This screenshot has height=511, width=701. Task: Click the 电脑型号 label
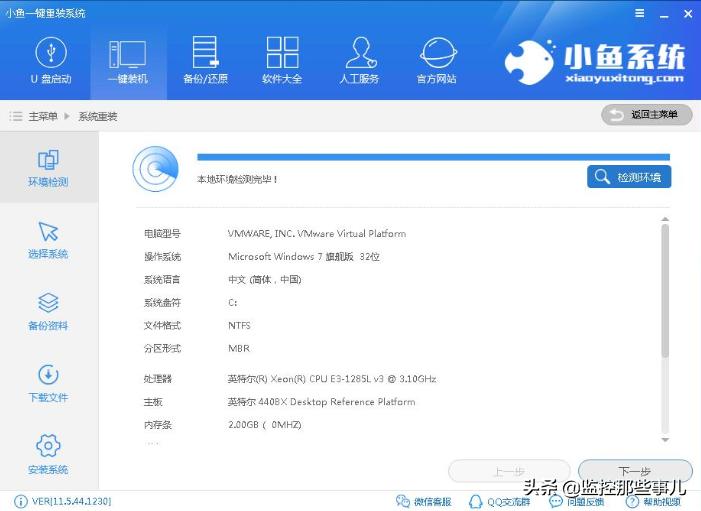162,233
